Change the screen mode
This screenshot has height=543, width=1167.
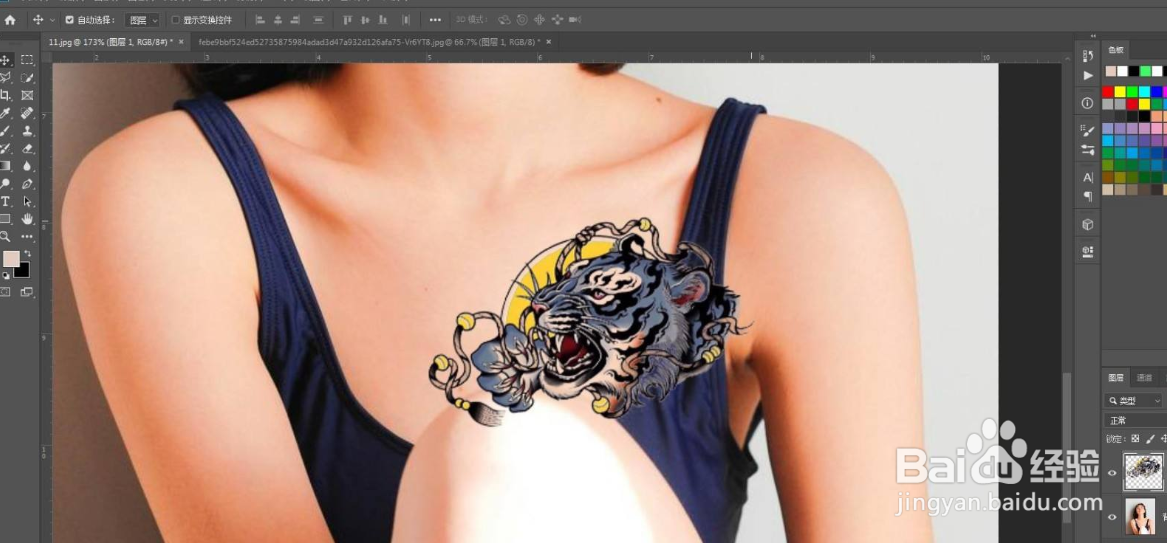[27, 292]
